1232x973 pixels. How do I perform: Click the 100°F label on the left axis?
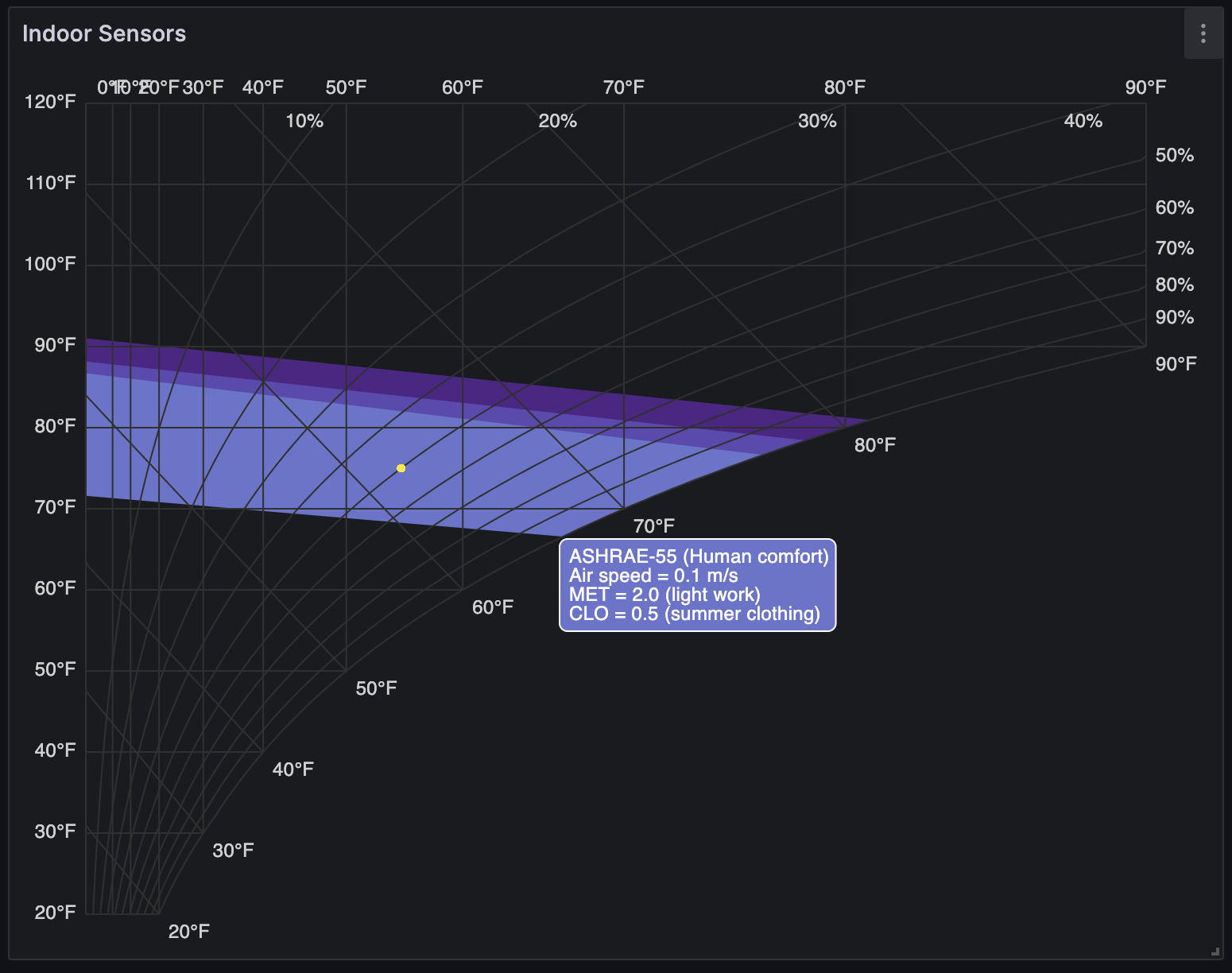(50, 264)
